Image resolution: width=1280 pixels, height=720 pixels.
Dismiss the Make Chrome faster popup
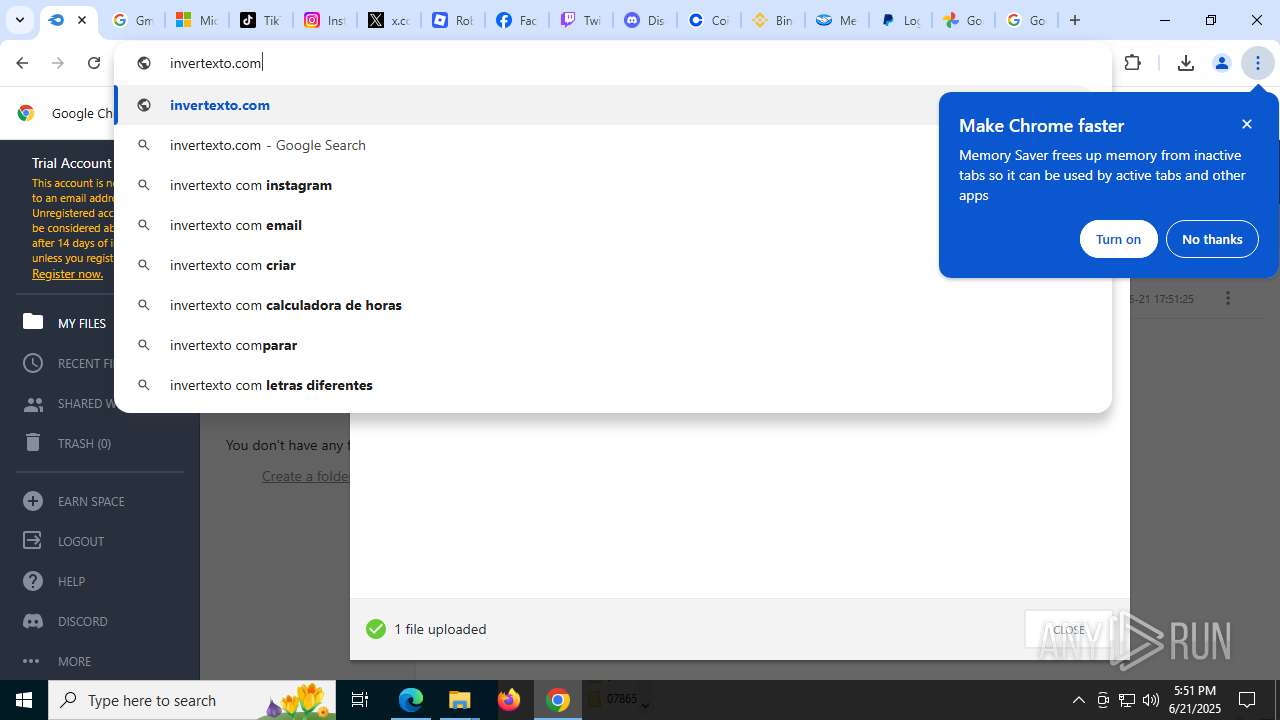(1247, 124)
